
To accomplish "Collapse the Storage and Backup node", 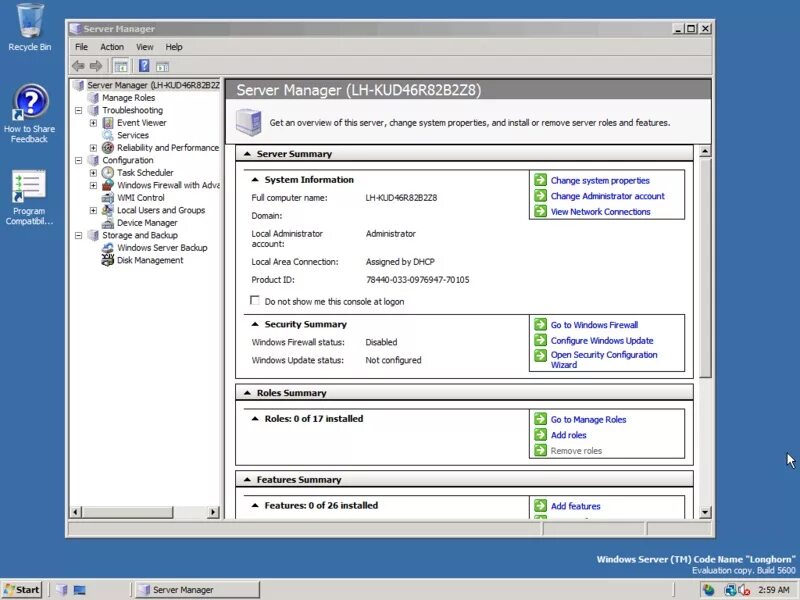I will click(77, 235).
